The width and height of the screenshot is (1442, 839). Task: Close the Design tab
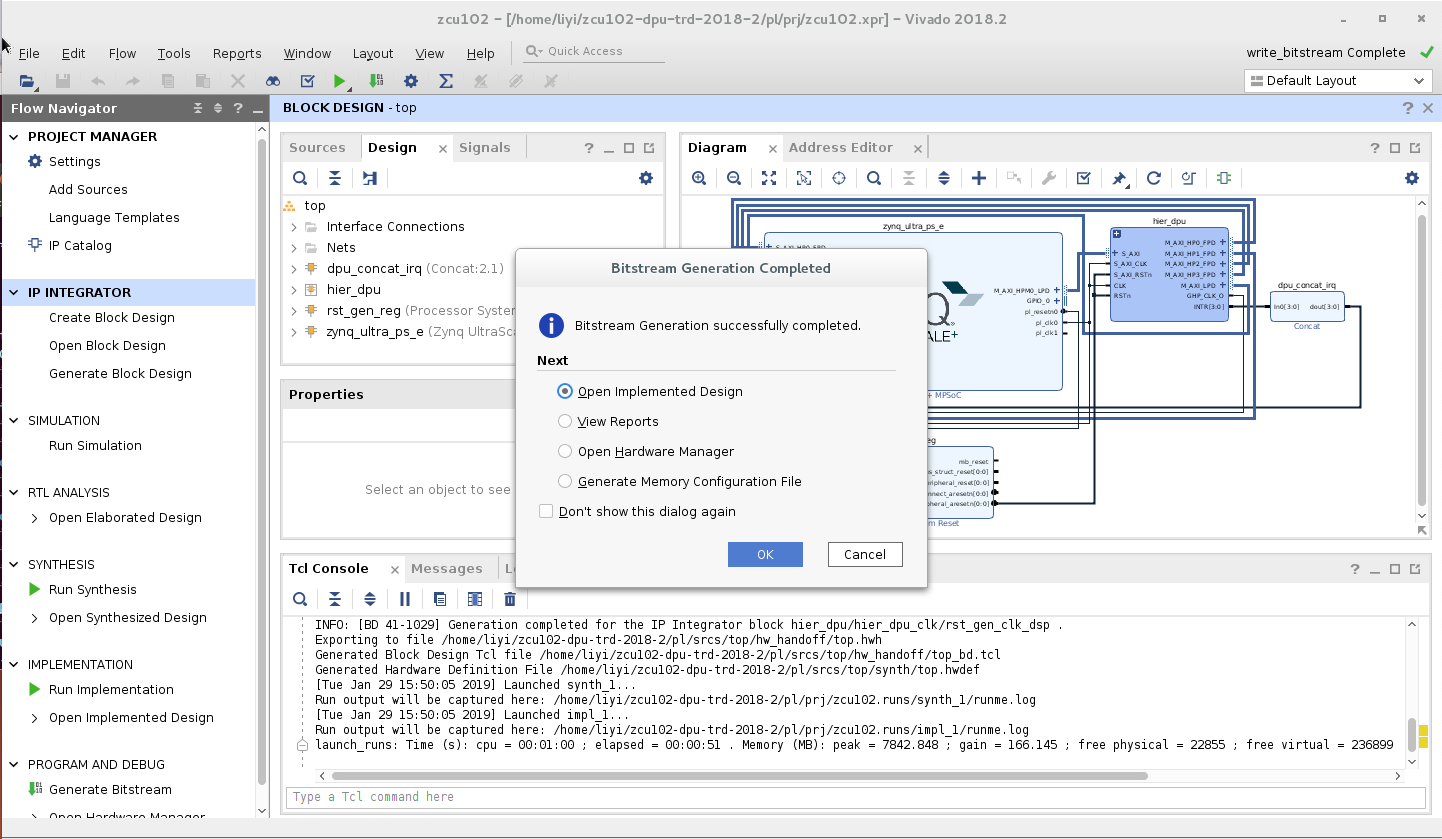click(x=443, y=148)
